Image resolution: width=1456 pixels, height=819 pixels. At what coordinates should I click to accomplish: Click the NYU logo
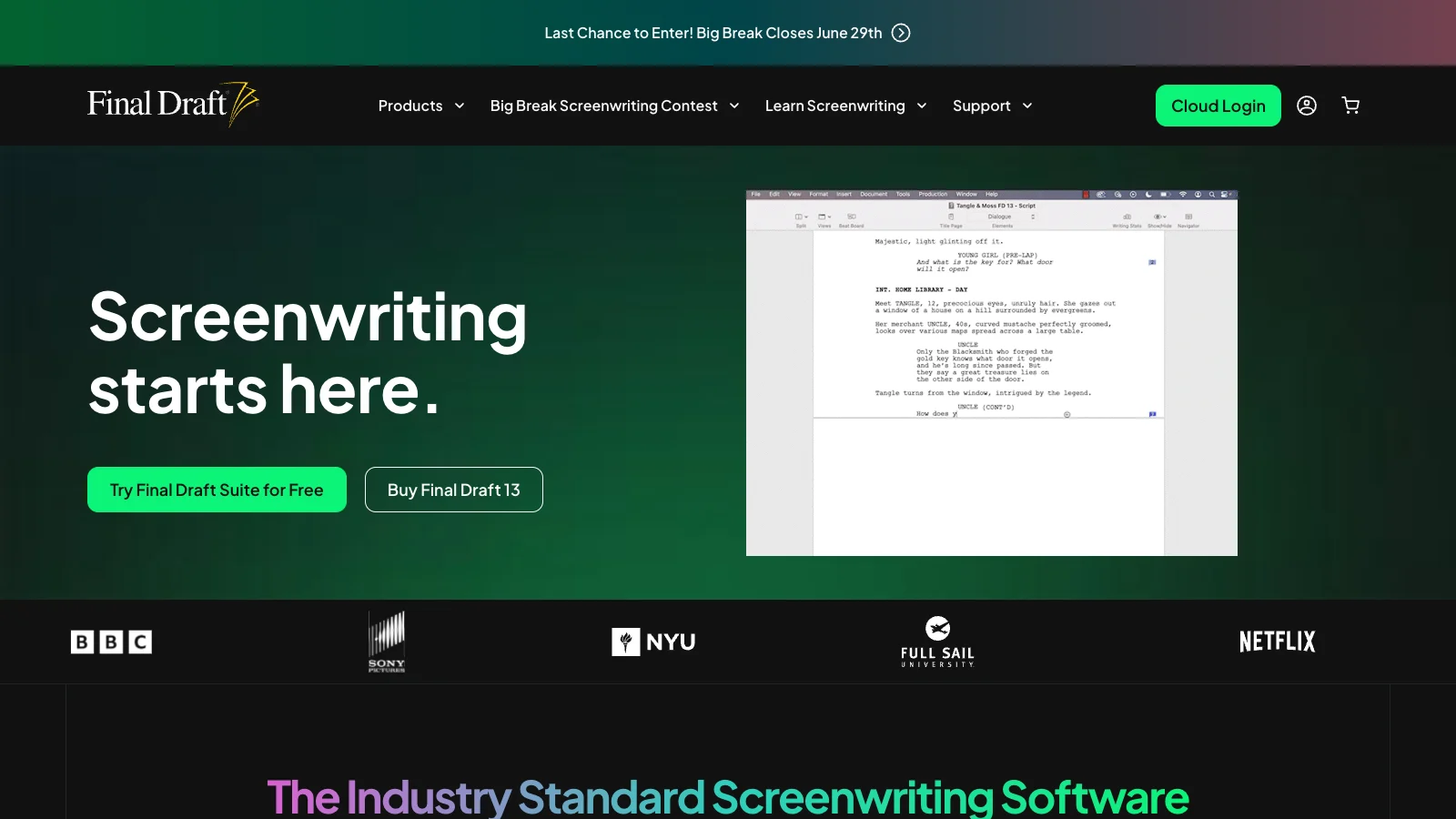653,642
